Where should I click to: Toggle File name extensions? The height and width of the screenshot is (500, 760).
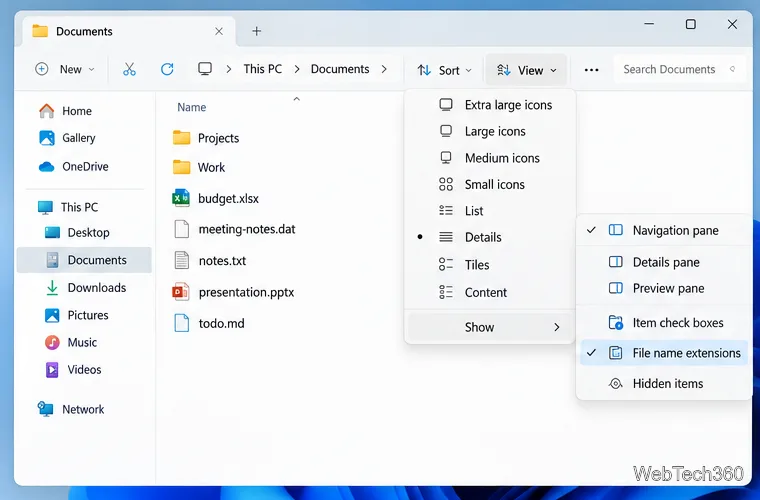click(x=664, y=353)
